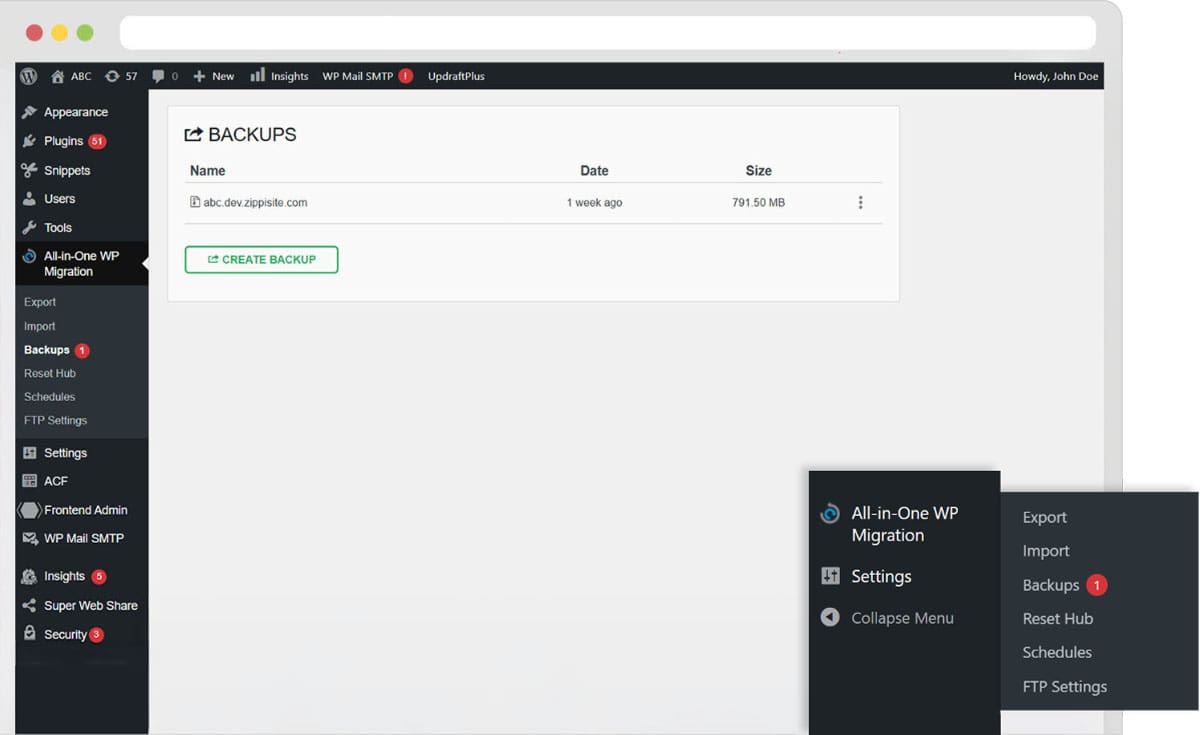Select Backups in the left sidebar submenu
This screenshot has height=735, width=1200.
click(47, 350)
